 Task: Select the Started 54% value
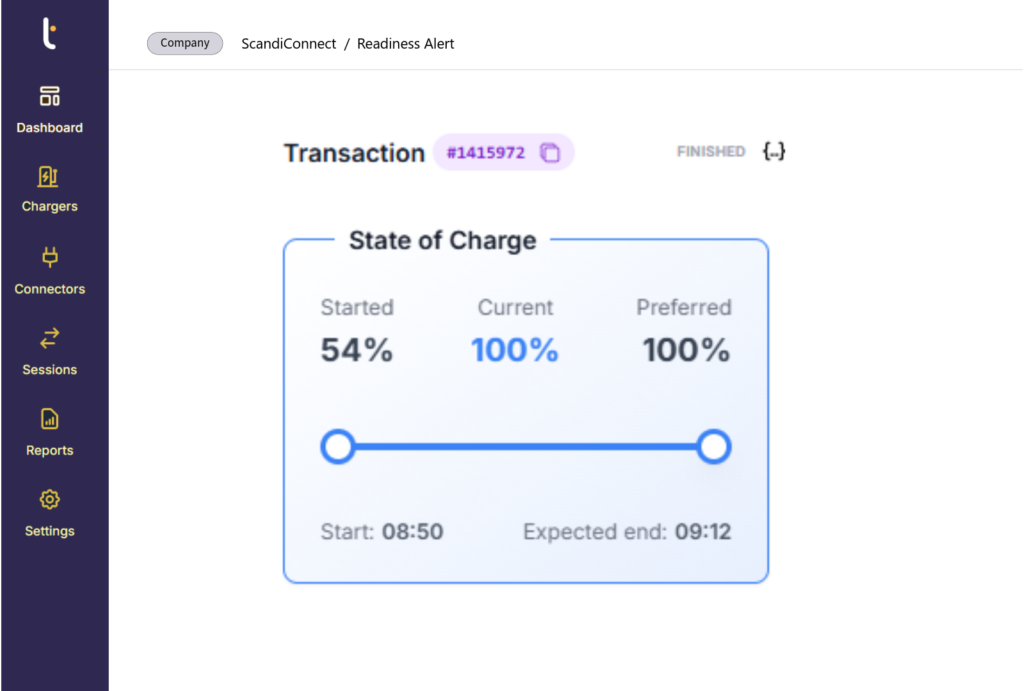357,350
